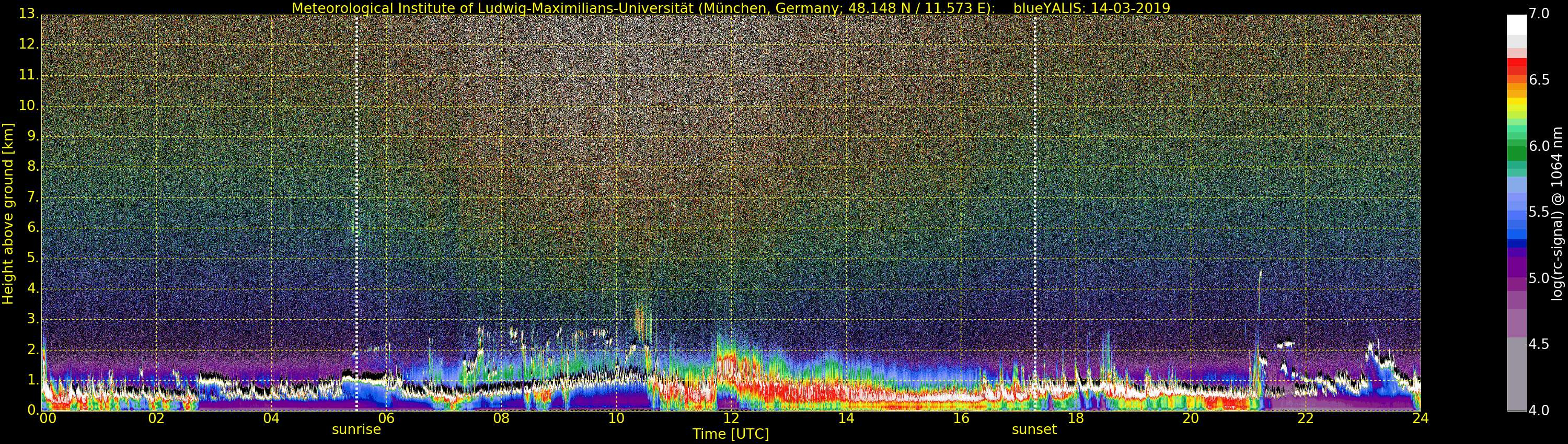Click the 'sunset' label below the axis
Screen dimensions: 1568x444
[1034, 429]
